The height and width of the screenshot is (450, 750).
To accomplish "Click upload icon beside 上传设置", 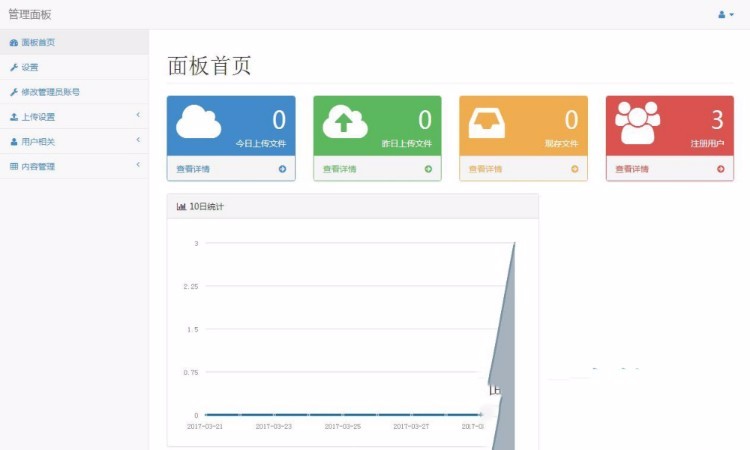I will pyautogui.click(x=14, y=117).
